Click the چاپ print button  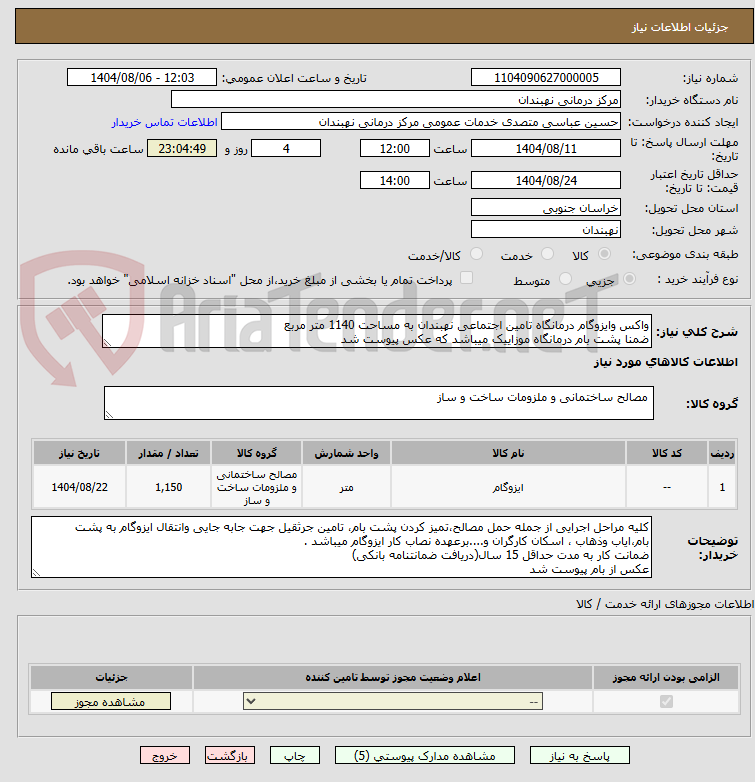pyautogui.click(x=294, y=756)
